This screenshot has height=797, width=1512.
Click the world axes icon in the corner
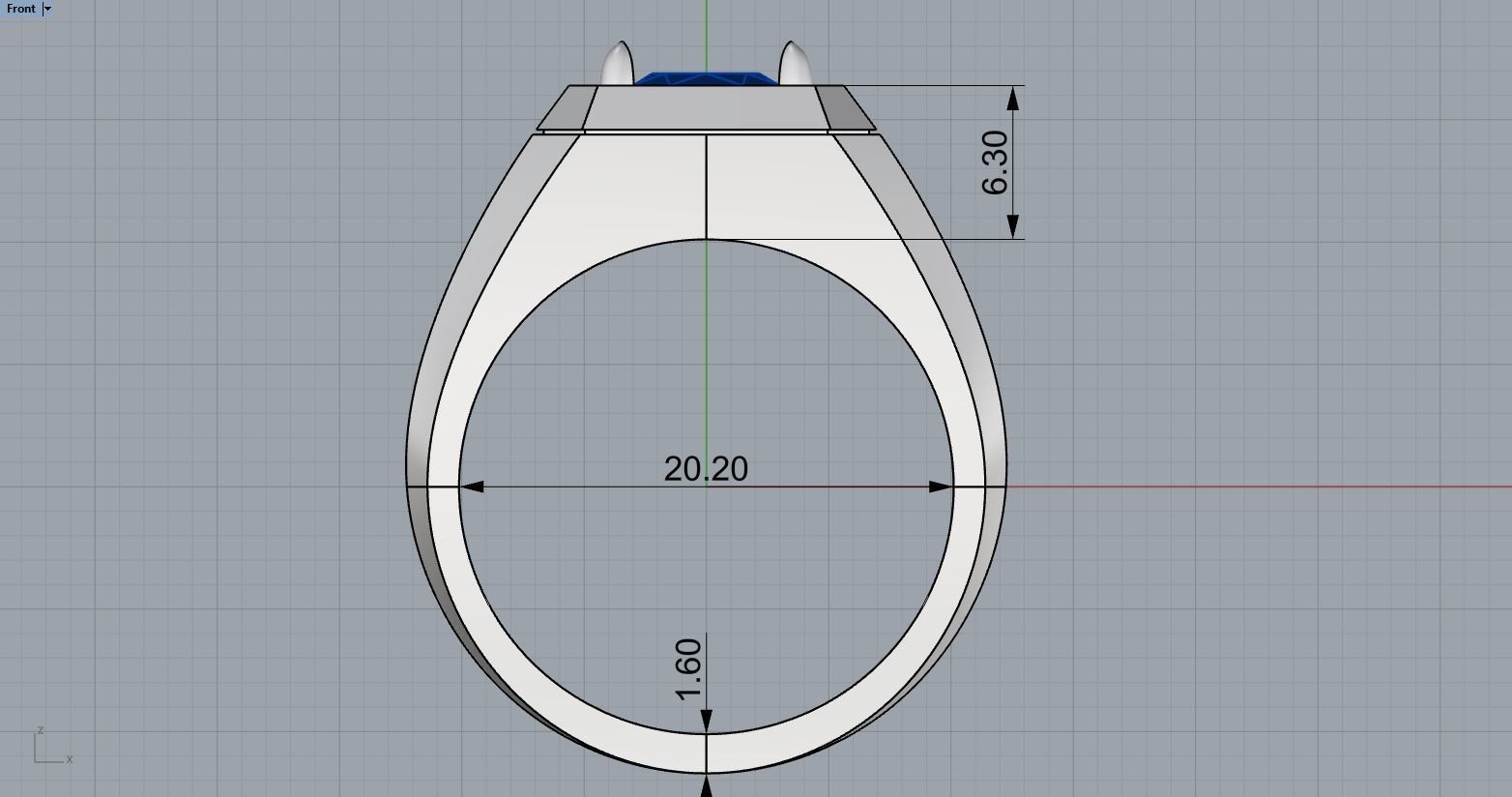click(x=53, y=745)
